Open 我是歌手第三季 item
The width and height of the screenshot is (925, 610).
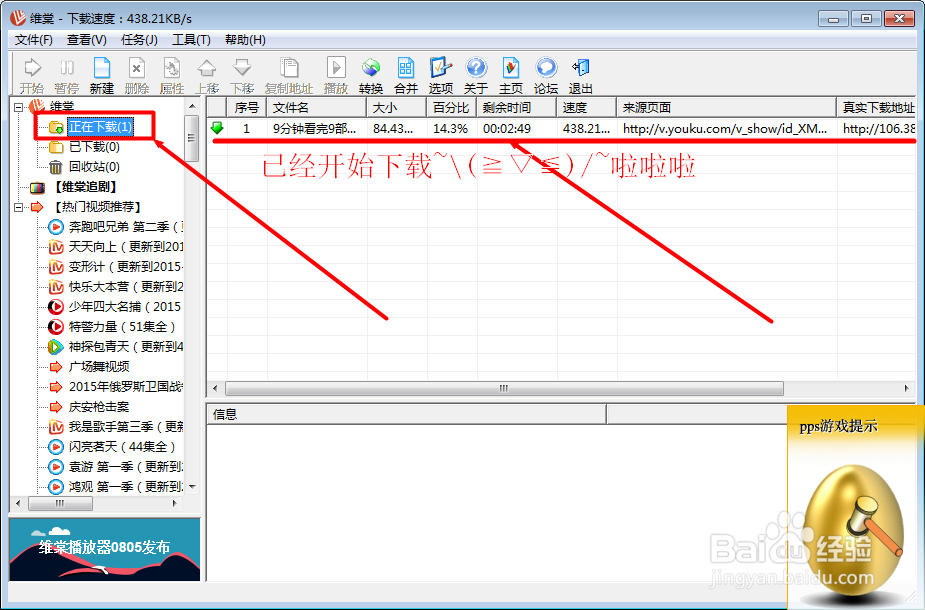point(126,427)
